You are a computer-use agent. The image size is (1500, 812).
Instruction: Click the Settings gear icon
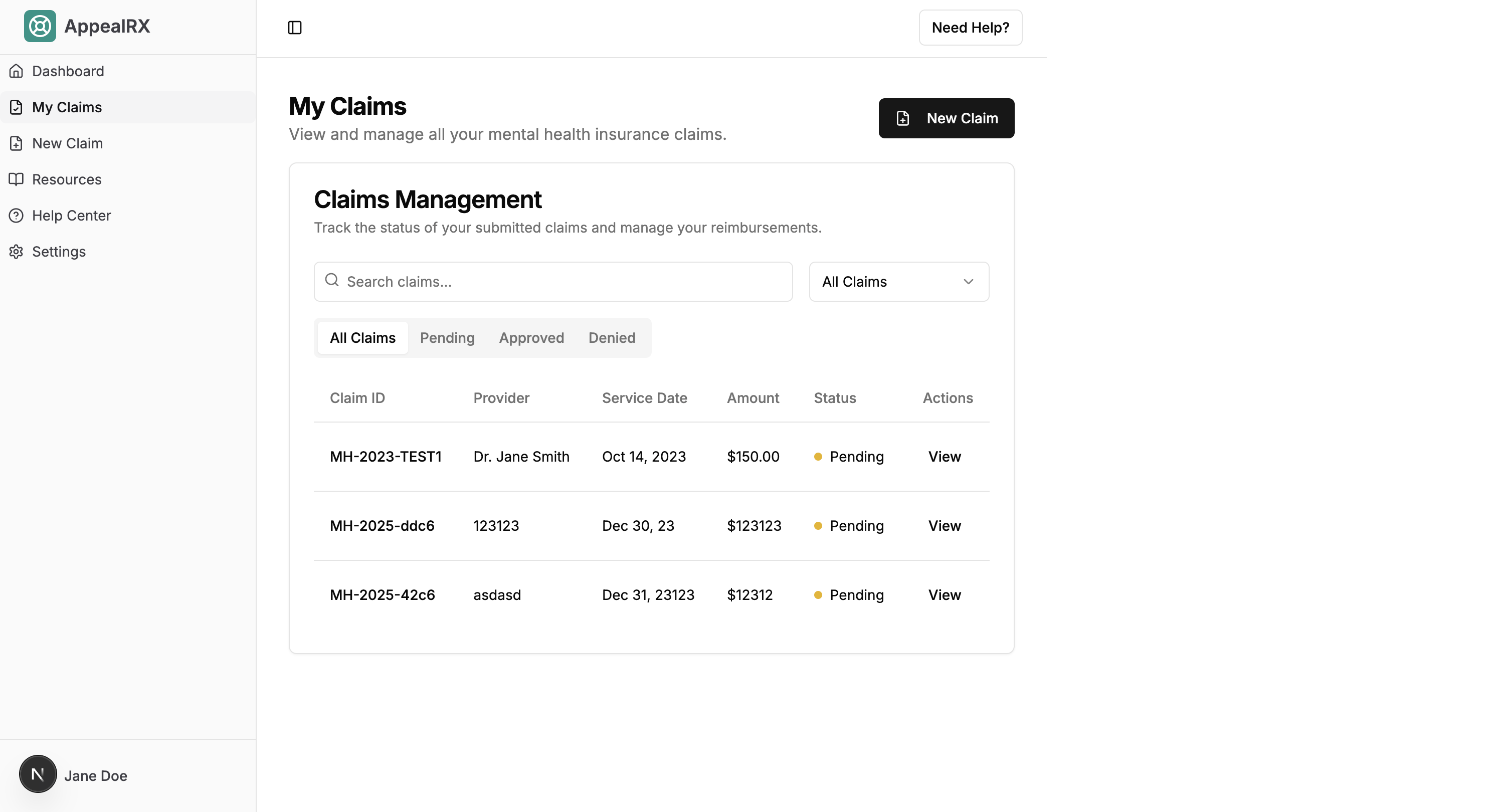click(17, 252)
